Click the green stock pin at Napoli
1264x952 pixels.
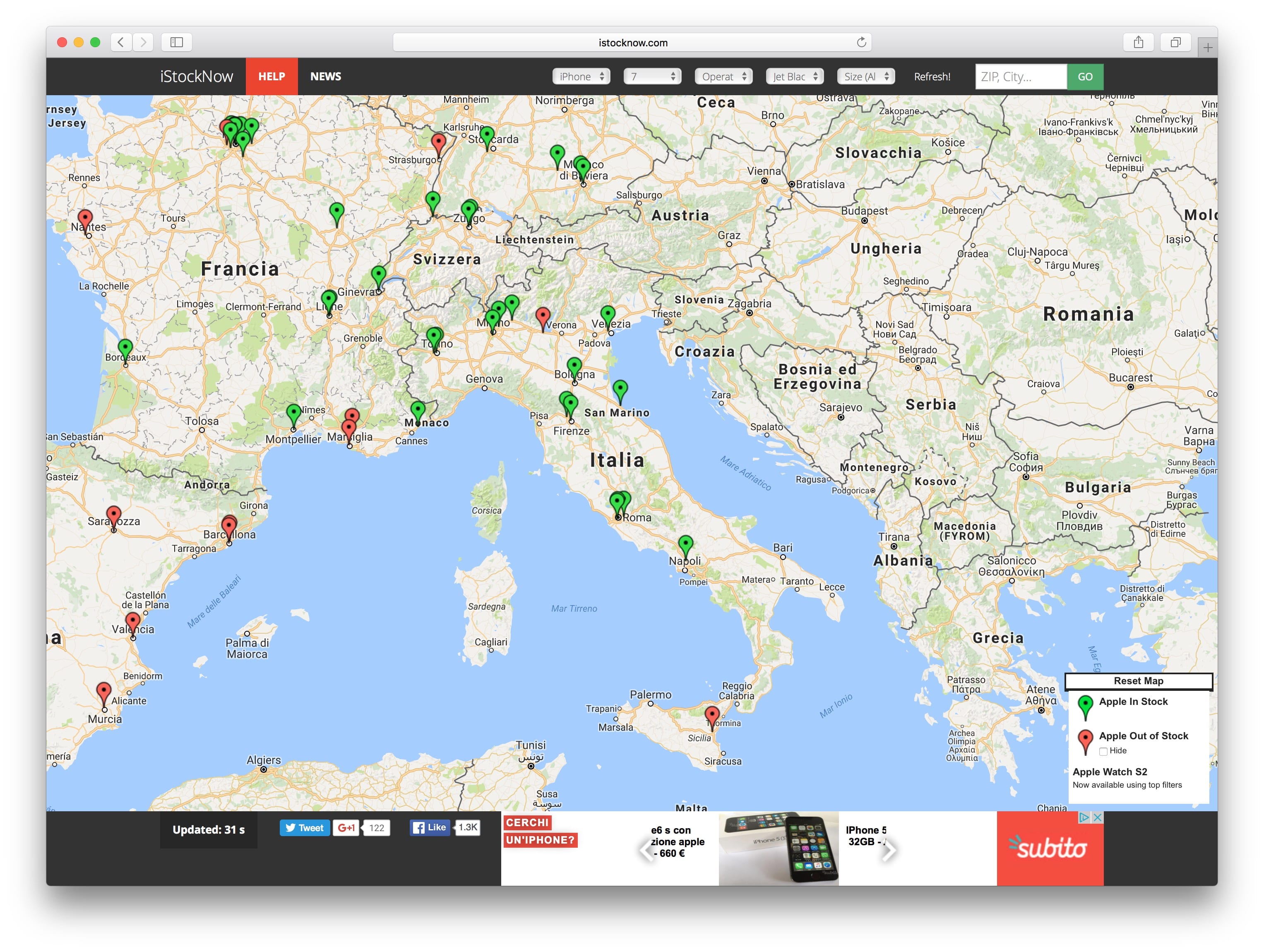pyautogui.click(x=685, y=543)
